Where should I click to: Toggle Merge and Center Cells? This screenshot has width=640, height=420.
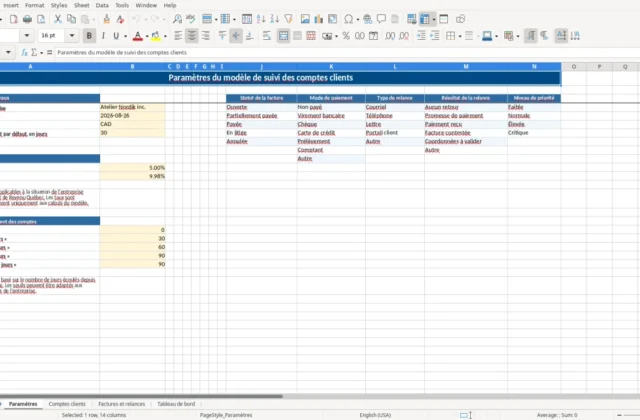tap(283, 36)
